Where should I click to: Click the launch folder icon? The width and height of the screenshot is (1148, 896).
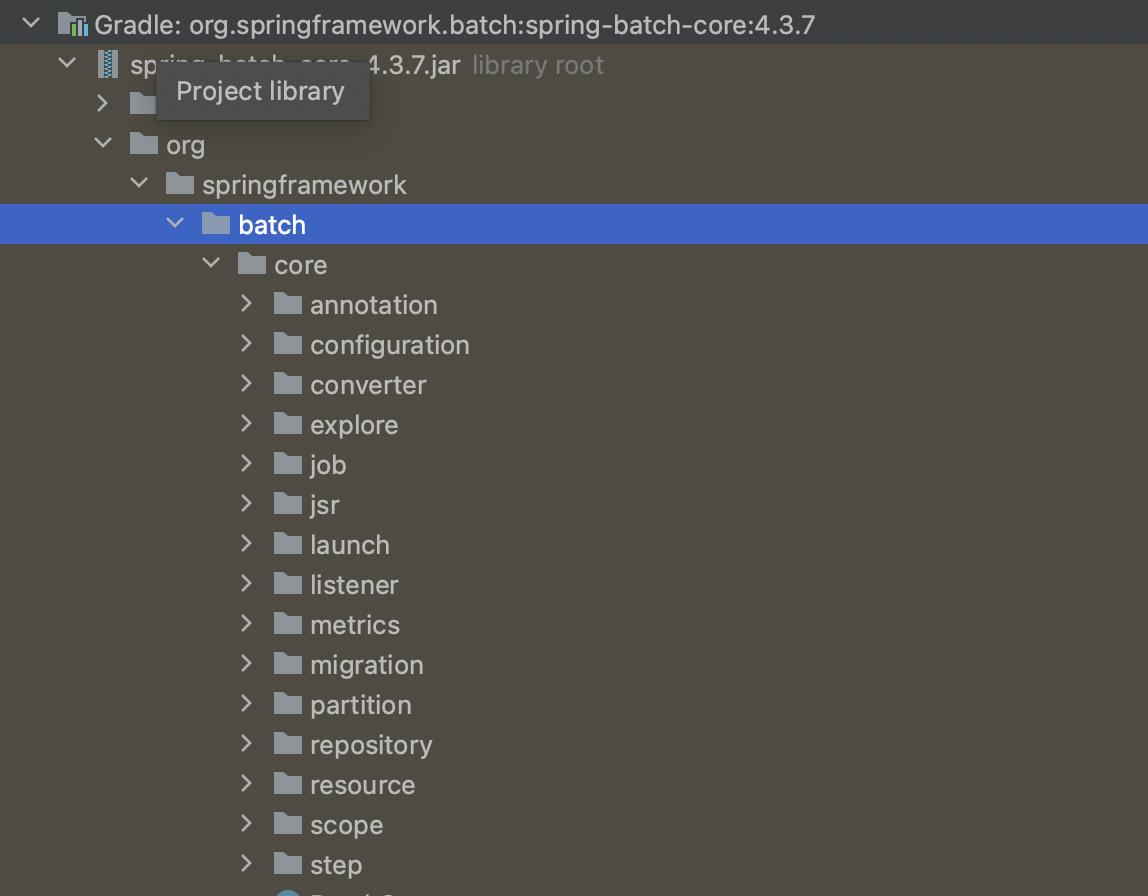(287, 543)
